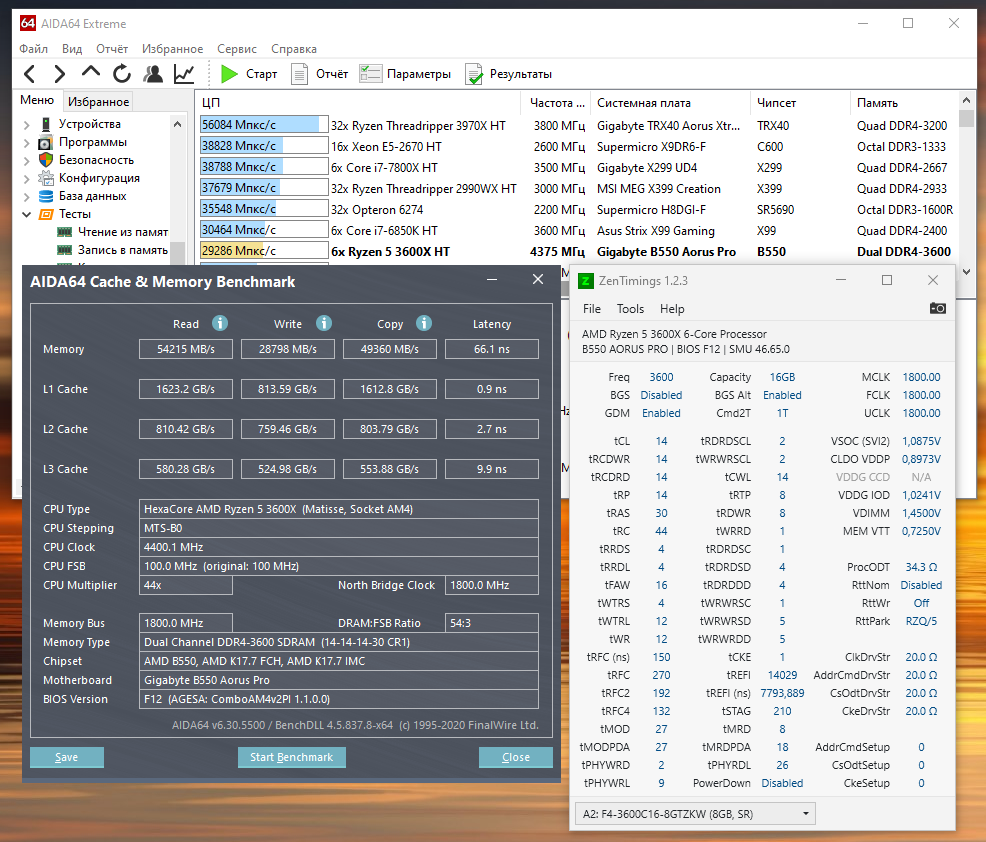Expand the Конфигурация tree node
The image size is (986, 842).
click(27, 178)
